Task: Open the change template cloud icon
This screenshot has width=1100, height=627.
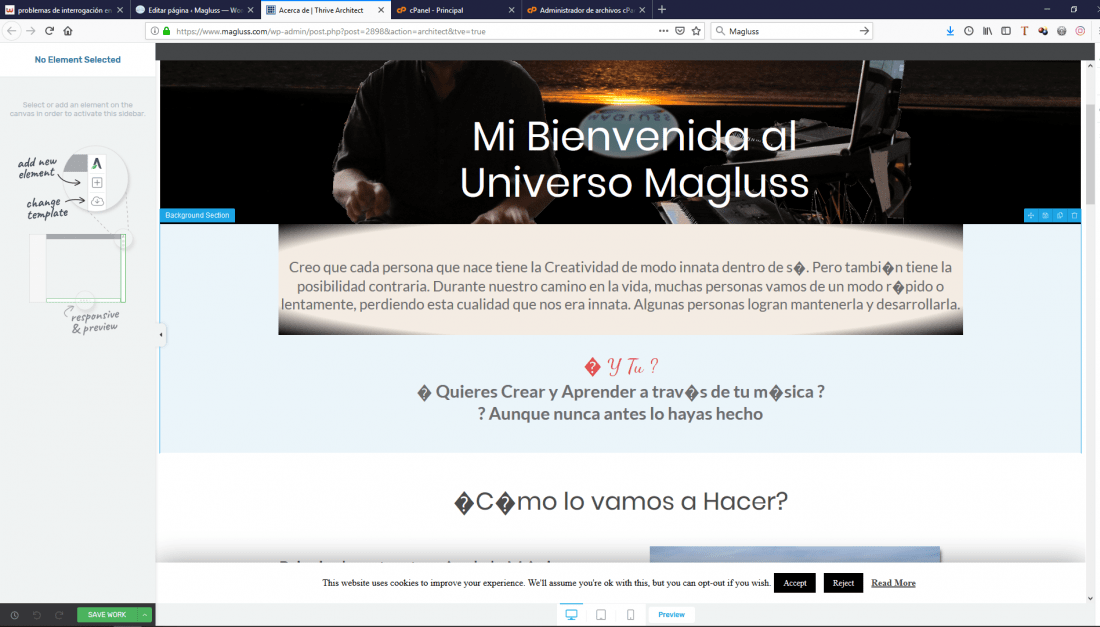Action: 98,201
